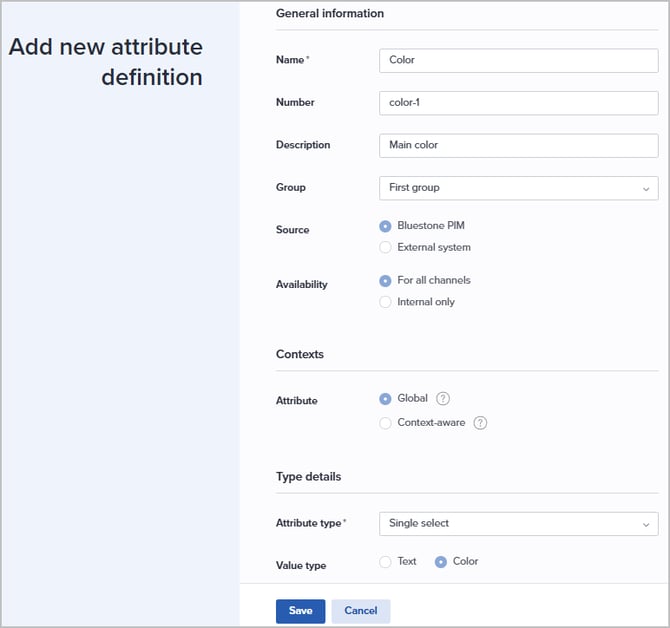
Task: Click the help icon next to Global
Action: pyautogui.click(x=443, y=399)
